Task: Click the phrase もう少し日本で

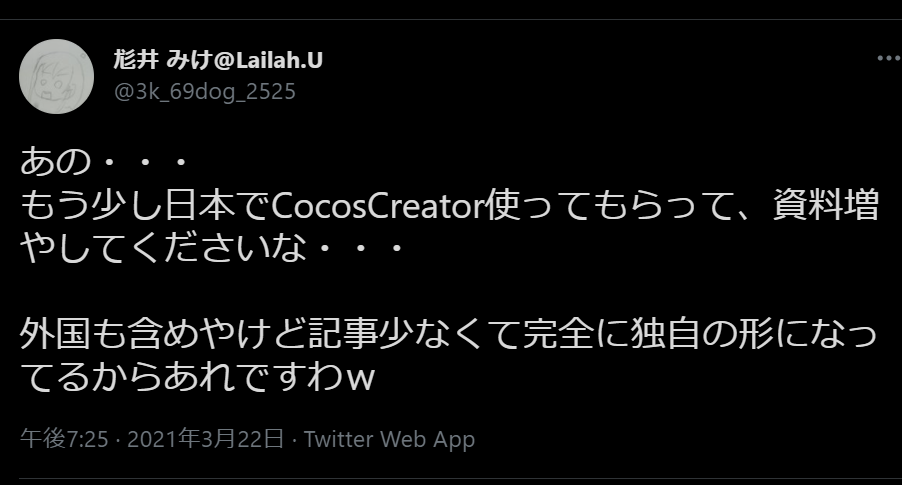Action: click(x=146, y=206)
